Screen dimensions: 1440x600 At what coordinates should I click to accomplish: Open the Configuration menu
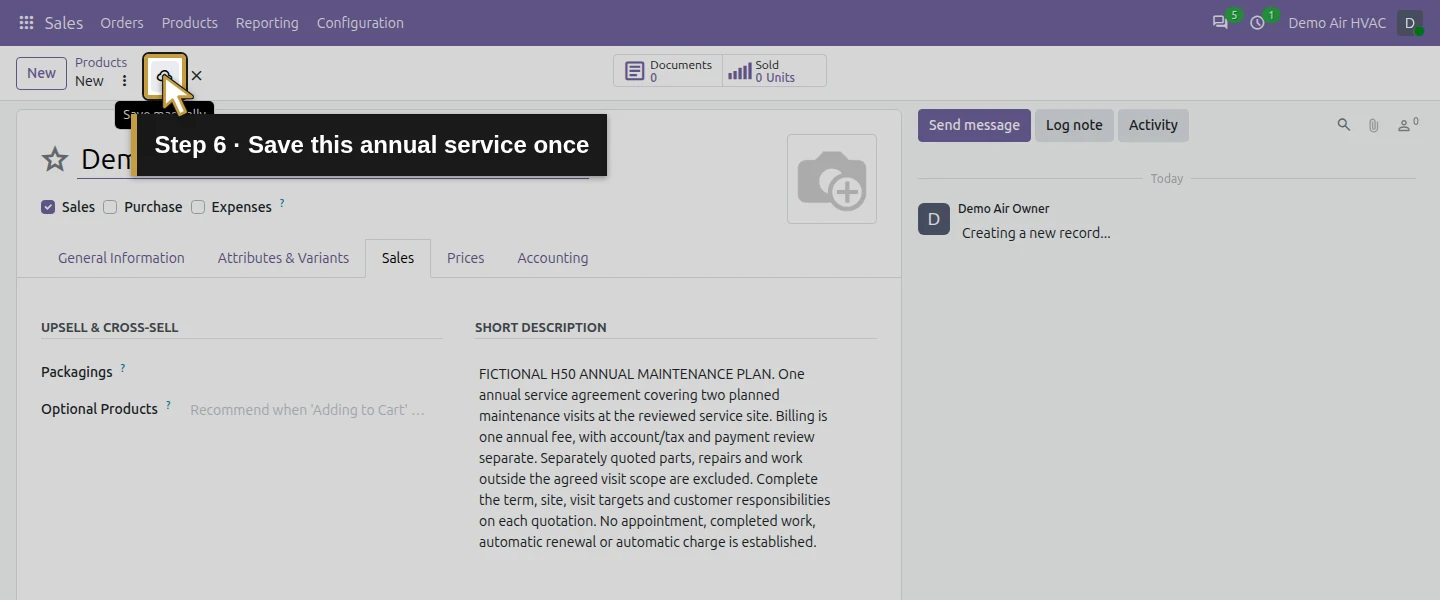(360, 23)
